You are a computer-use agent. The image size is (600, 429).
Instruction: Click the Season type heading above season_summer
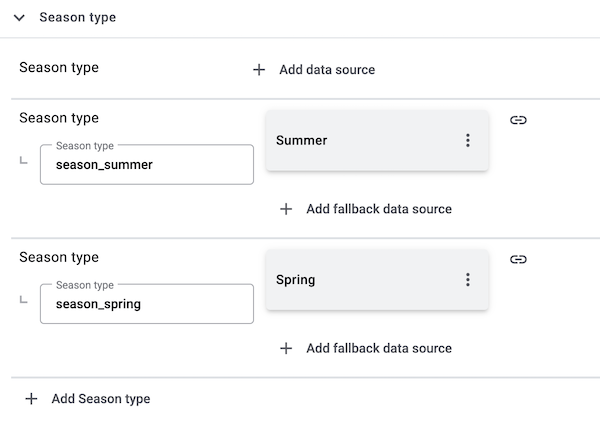[59, 118]
